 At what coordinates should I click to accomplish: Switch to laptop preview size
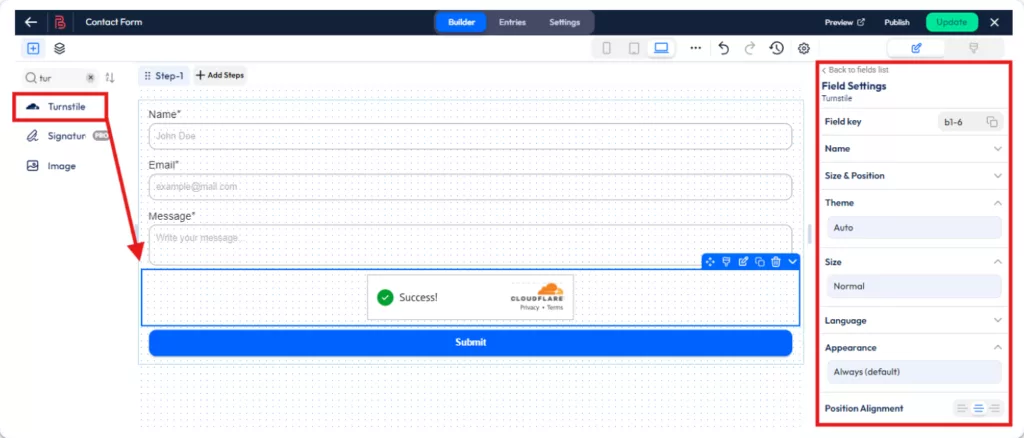[x=662, y=48]
